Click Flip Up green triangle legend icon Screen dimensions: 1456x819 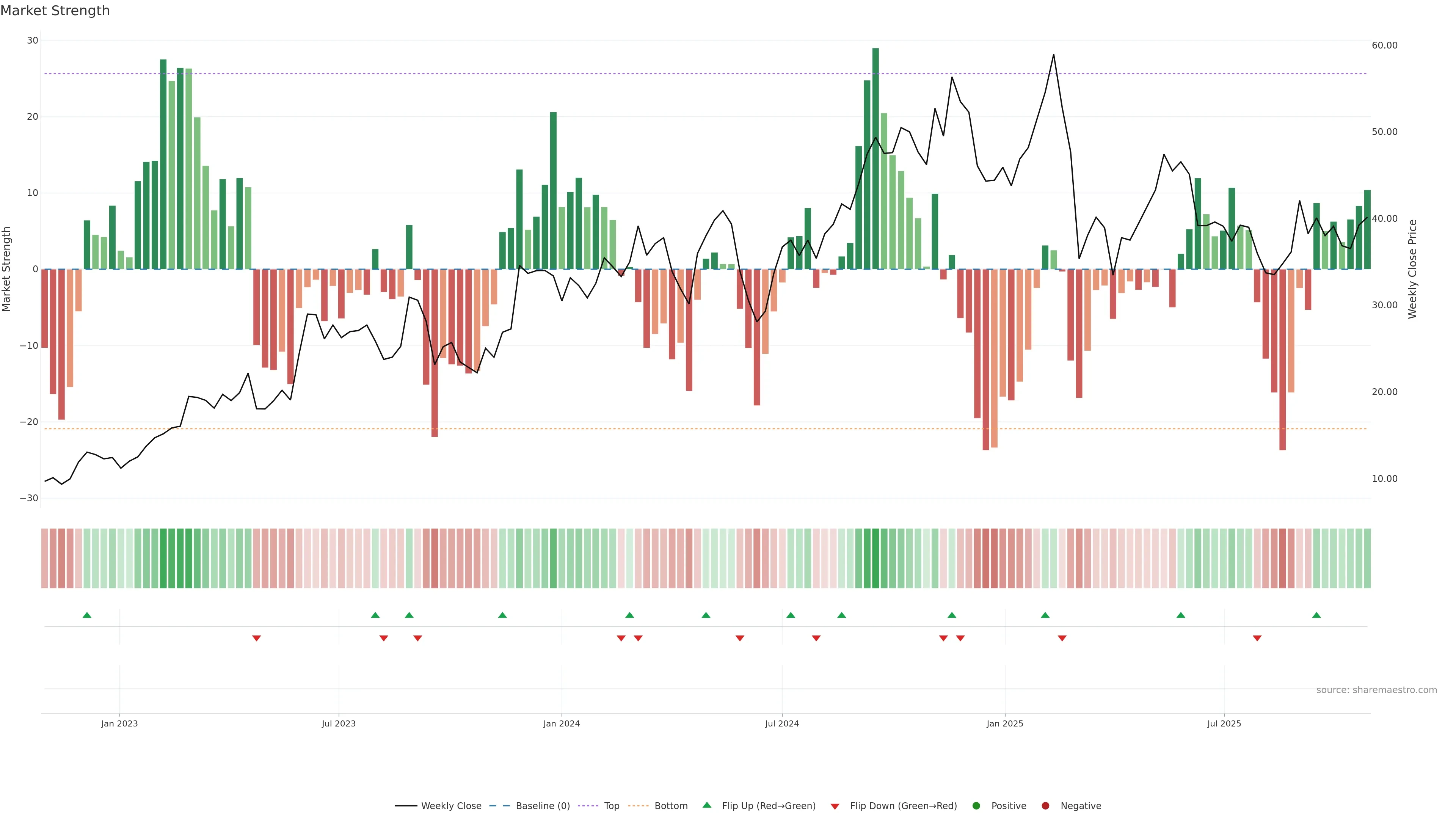pos(706,805)
